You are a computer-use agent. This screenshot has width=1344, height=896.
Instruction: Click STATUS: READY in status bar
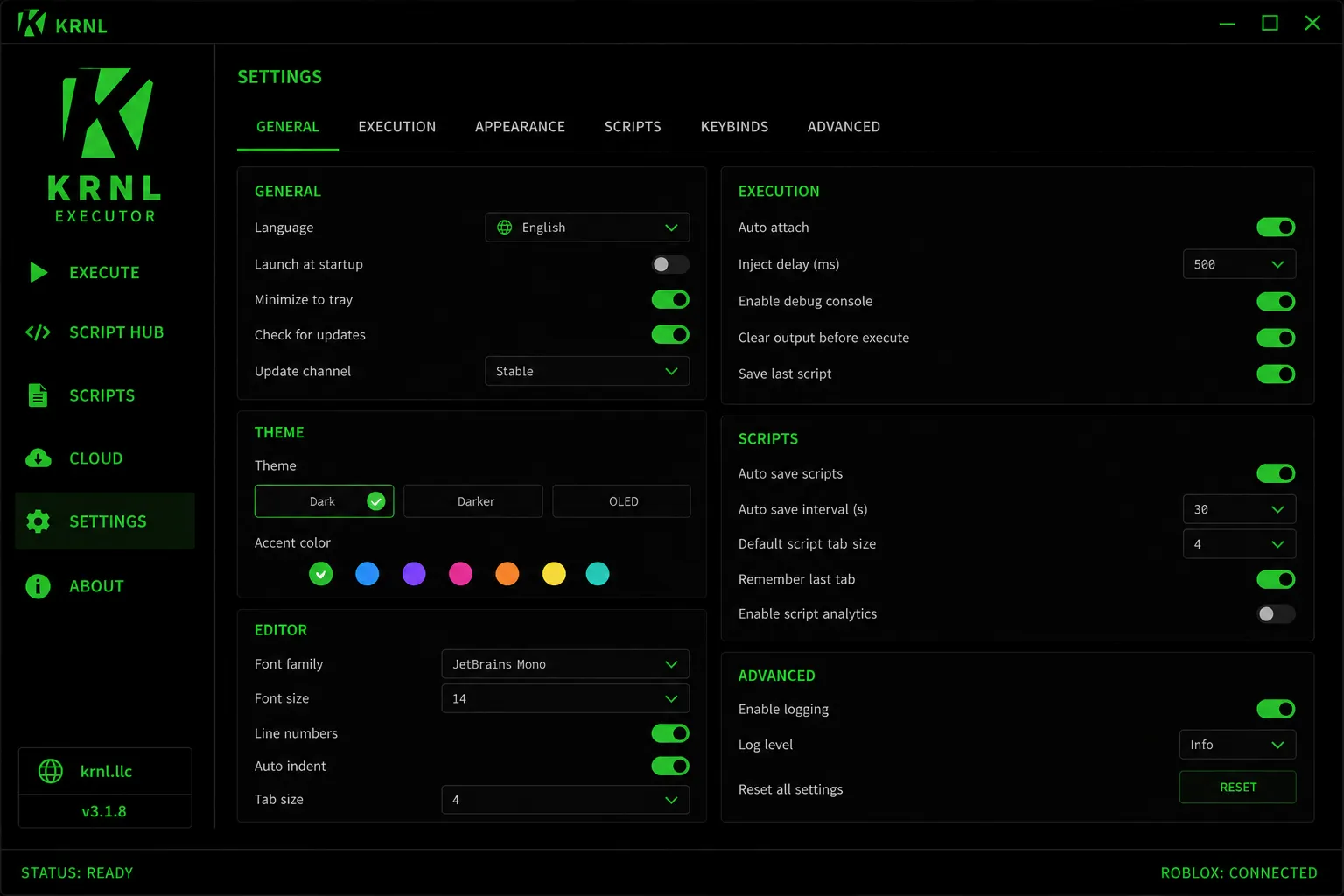pyautogui.click(x=77, y=873)
